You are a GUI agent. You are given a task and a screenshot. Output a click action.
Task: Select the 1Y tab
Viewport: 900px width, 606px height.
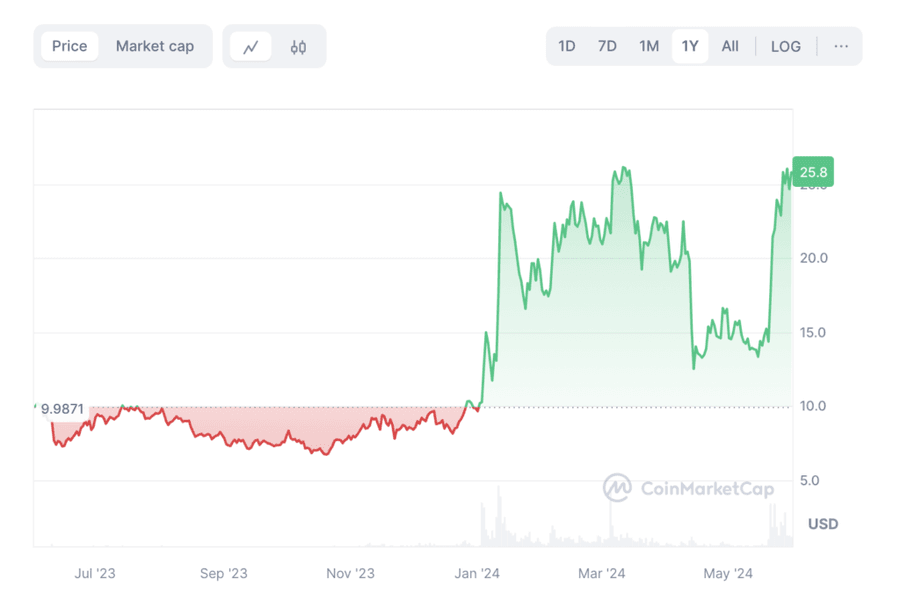coord(690,46)
